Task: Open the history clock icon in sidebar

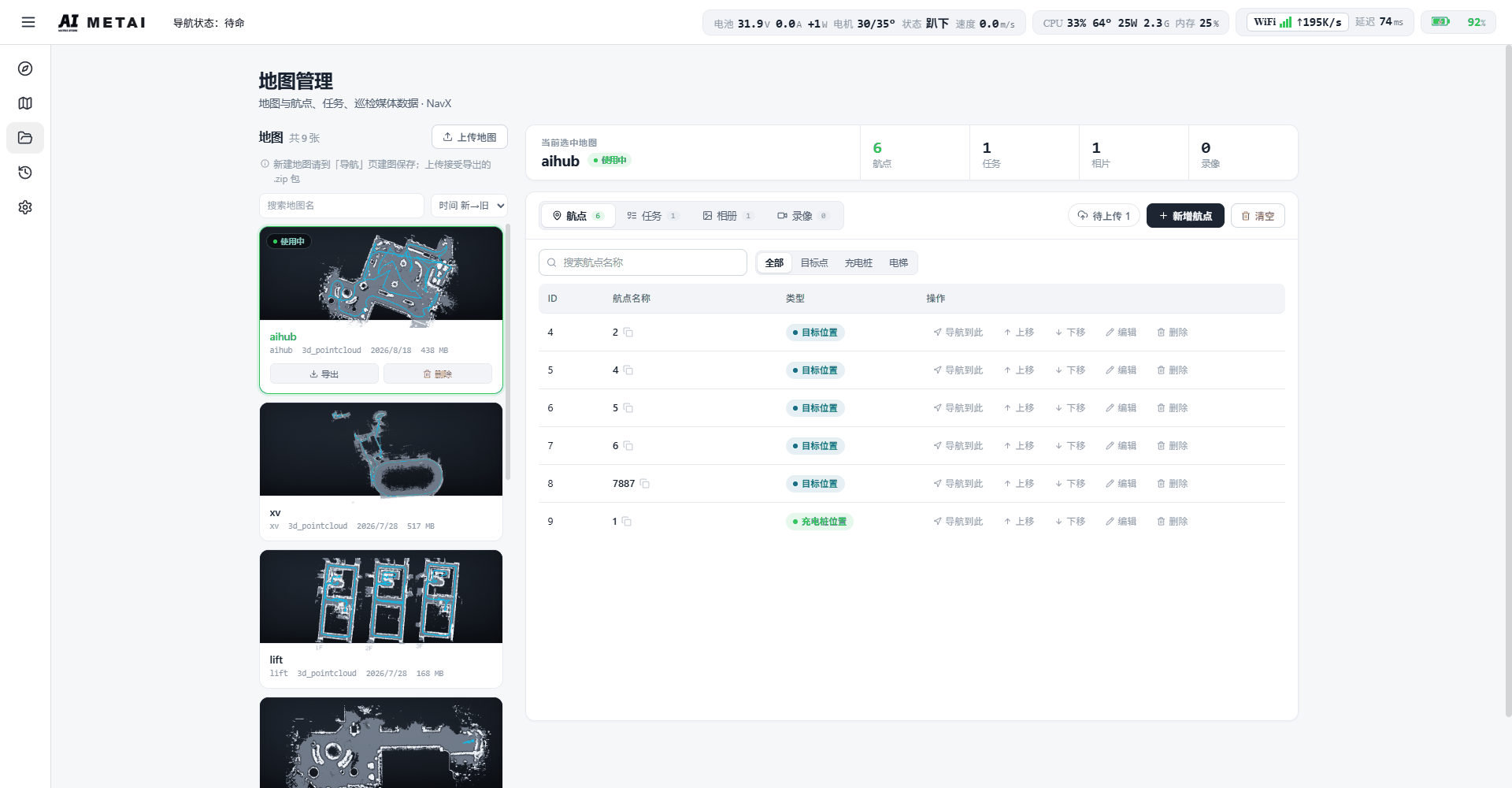Action: click(x=25, y=173)
